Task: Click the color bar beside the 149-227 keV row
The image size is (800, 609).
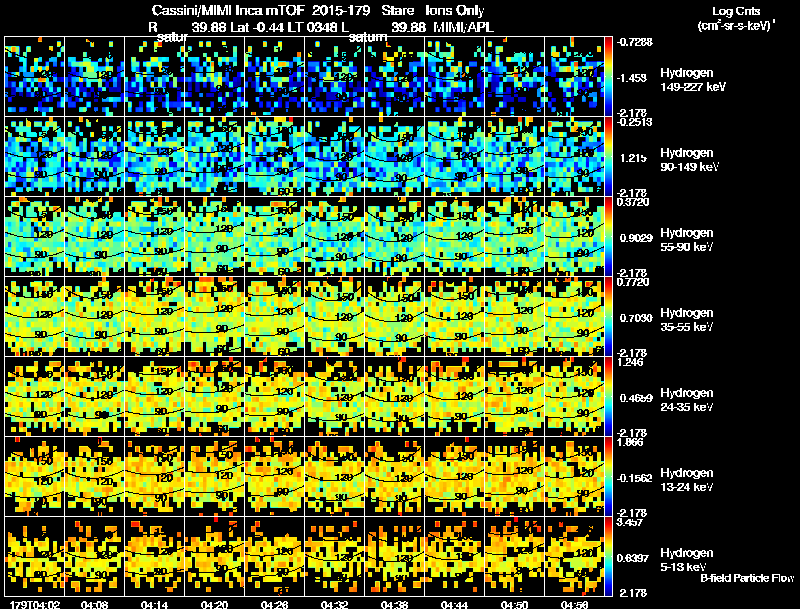Action: point(608,76)
